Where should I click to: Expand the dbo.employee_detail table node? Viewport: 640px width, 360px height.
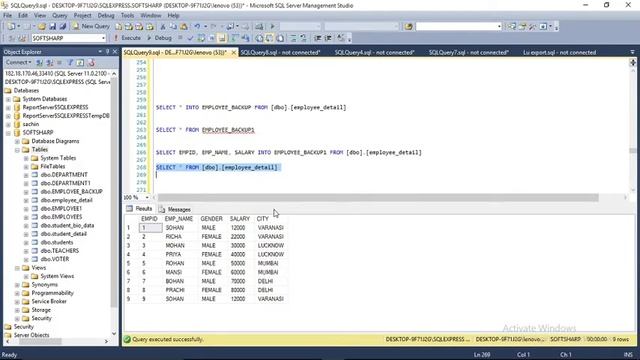pos(26,200)
